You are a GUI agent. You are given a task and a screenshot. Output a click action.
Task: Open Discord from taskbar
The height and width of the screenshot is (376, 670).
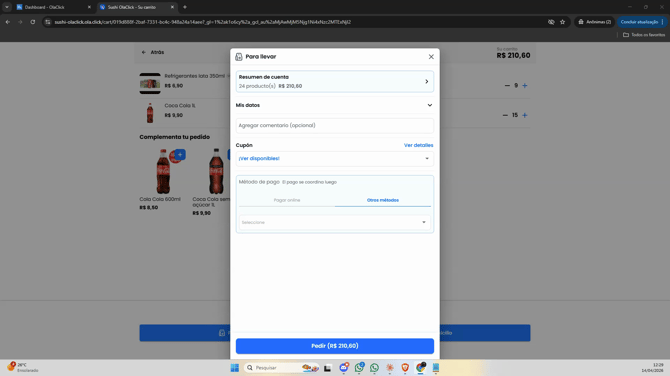[344, 368]
